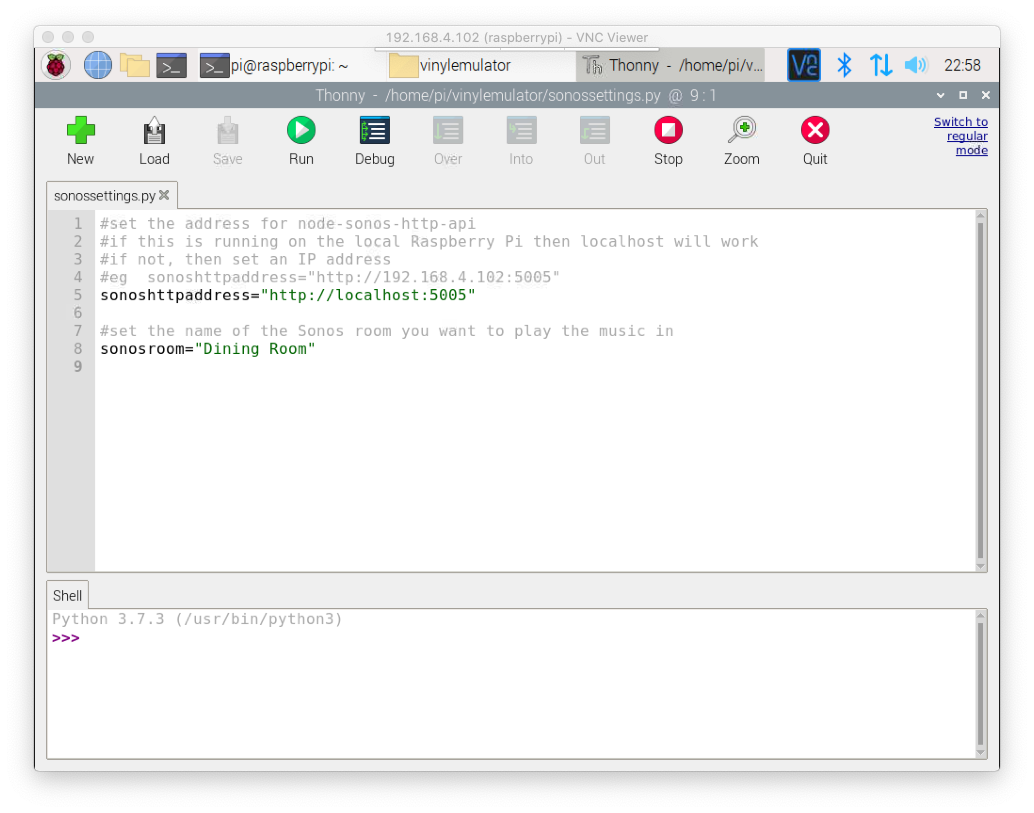Click line 2 comment about local Raspberry Pi
This screenshot has height=813, width=1034.
(x=429, y=241)
